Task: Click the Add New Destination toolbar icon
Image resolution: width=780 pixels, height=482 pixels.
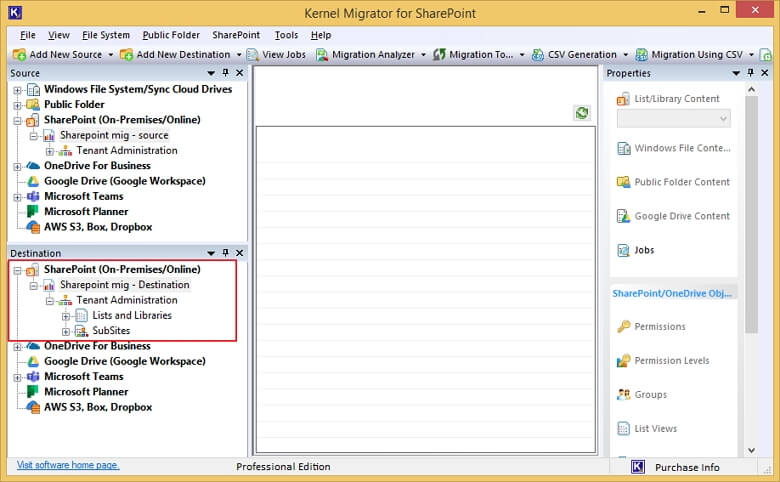Action: click(127, 55)
